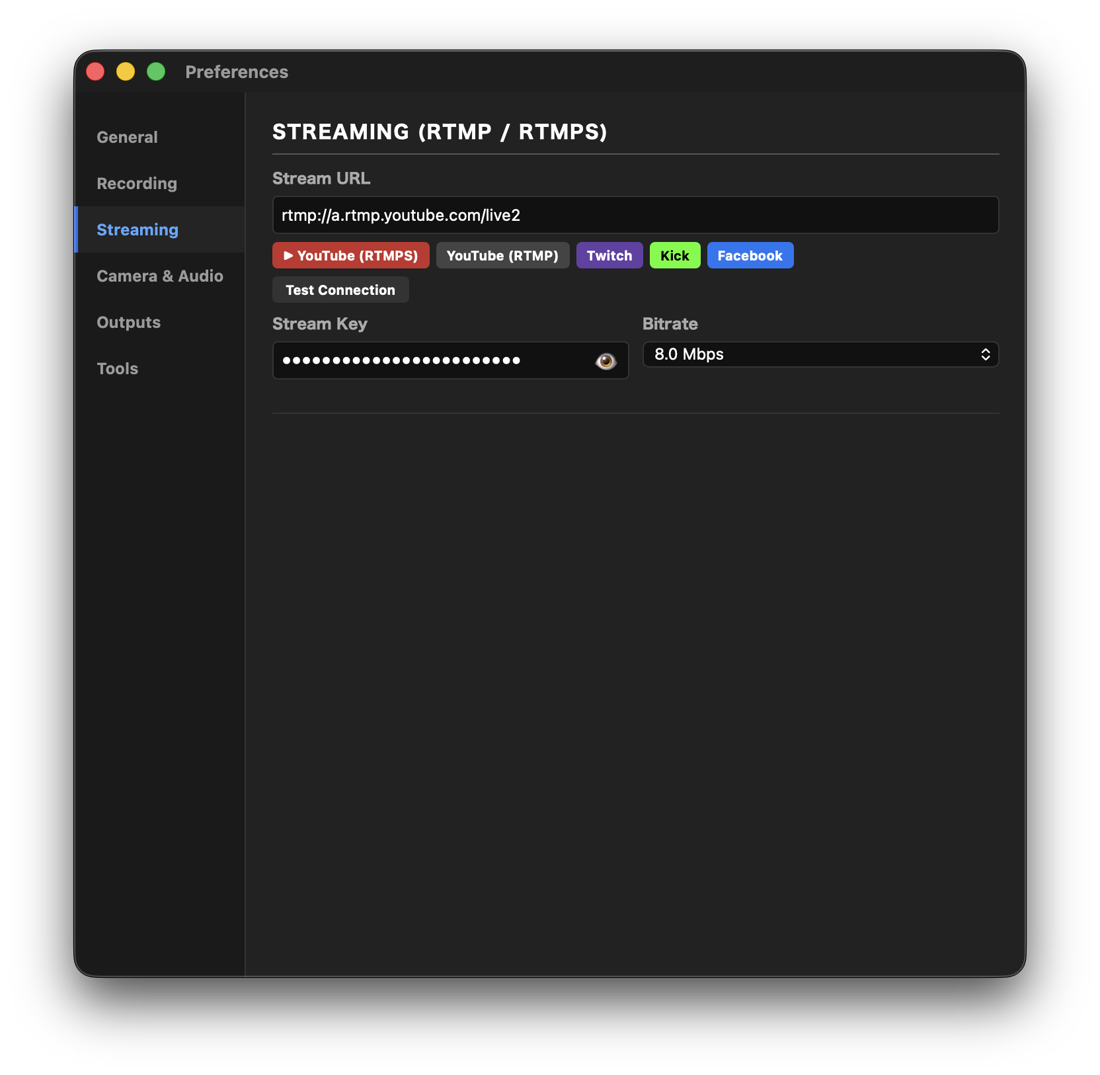Viewport: 1100px width, 1075px height.
Task: Click Test Connection button
Action: pos(340,290)
